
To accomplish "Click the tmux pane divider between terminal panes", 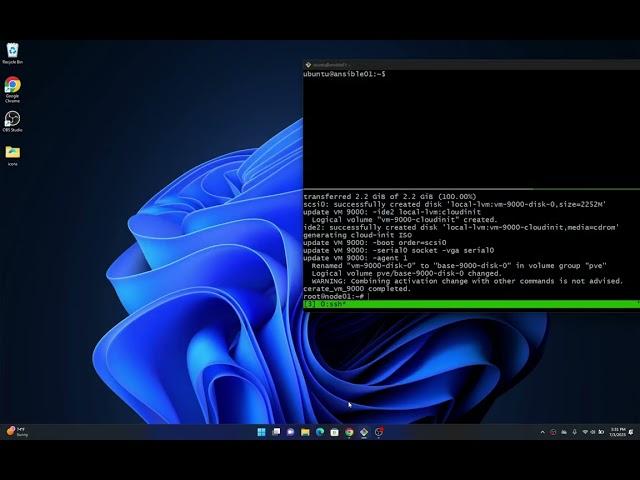I will (x=471, y=189).
